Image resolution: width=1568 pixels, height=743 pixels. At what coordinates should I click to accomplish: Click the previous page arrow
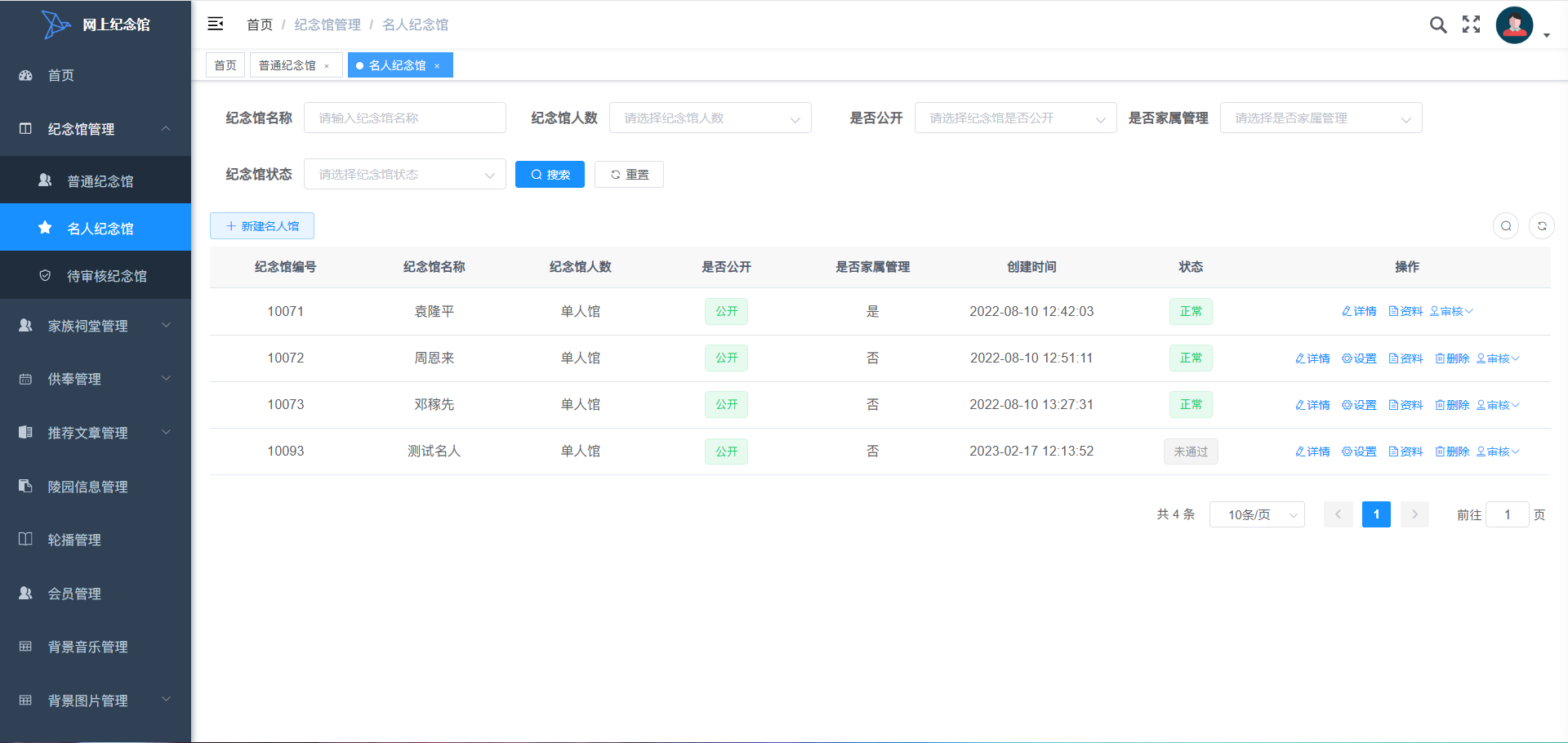(x=1338, y=514)
